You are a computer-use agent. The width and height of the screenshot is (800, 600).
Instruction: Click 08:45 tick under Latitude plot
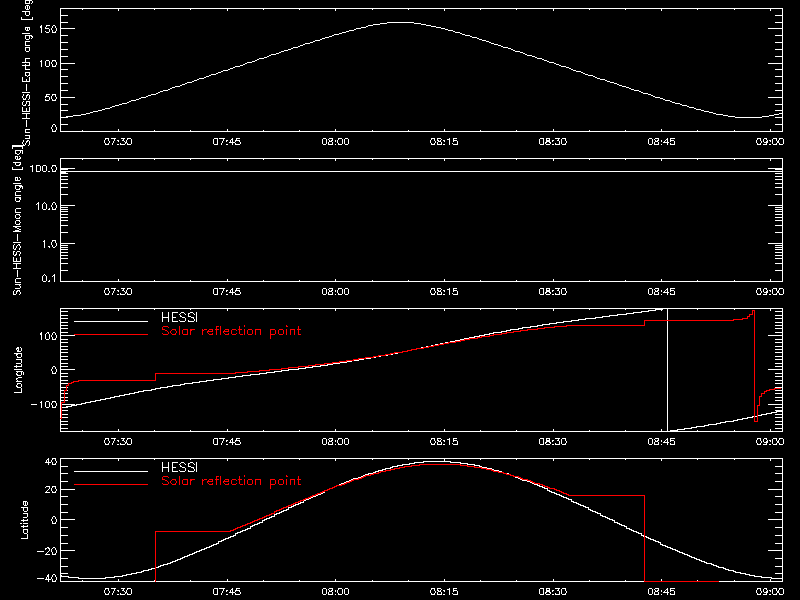(661, 591)
